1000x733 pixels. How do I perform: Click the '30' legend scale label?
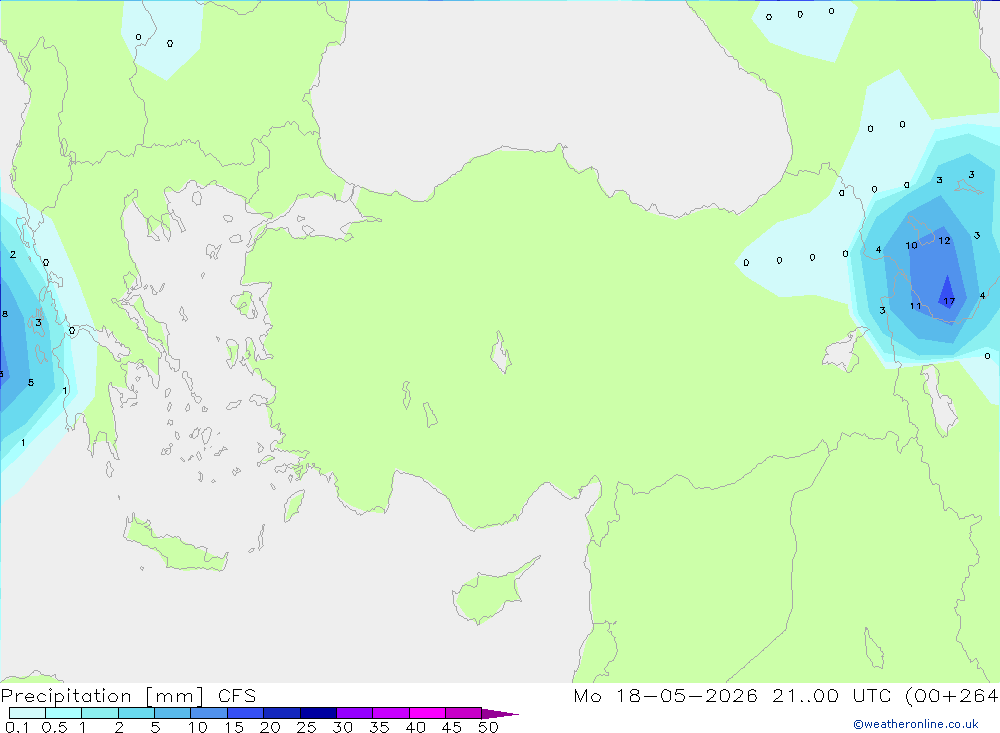[x=343, y=727]
